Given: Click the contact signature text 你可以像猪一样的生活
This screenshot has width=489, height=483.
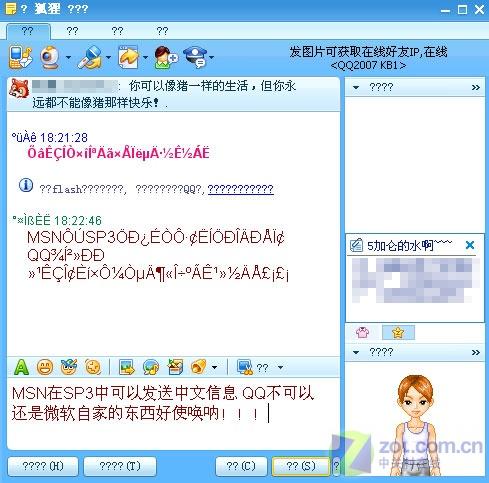Looking at the screenshot, I should [x=188, y=86].
